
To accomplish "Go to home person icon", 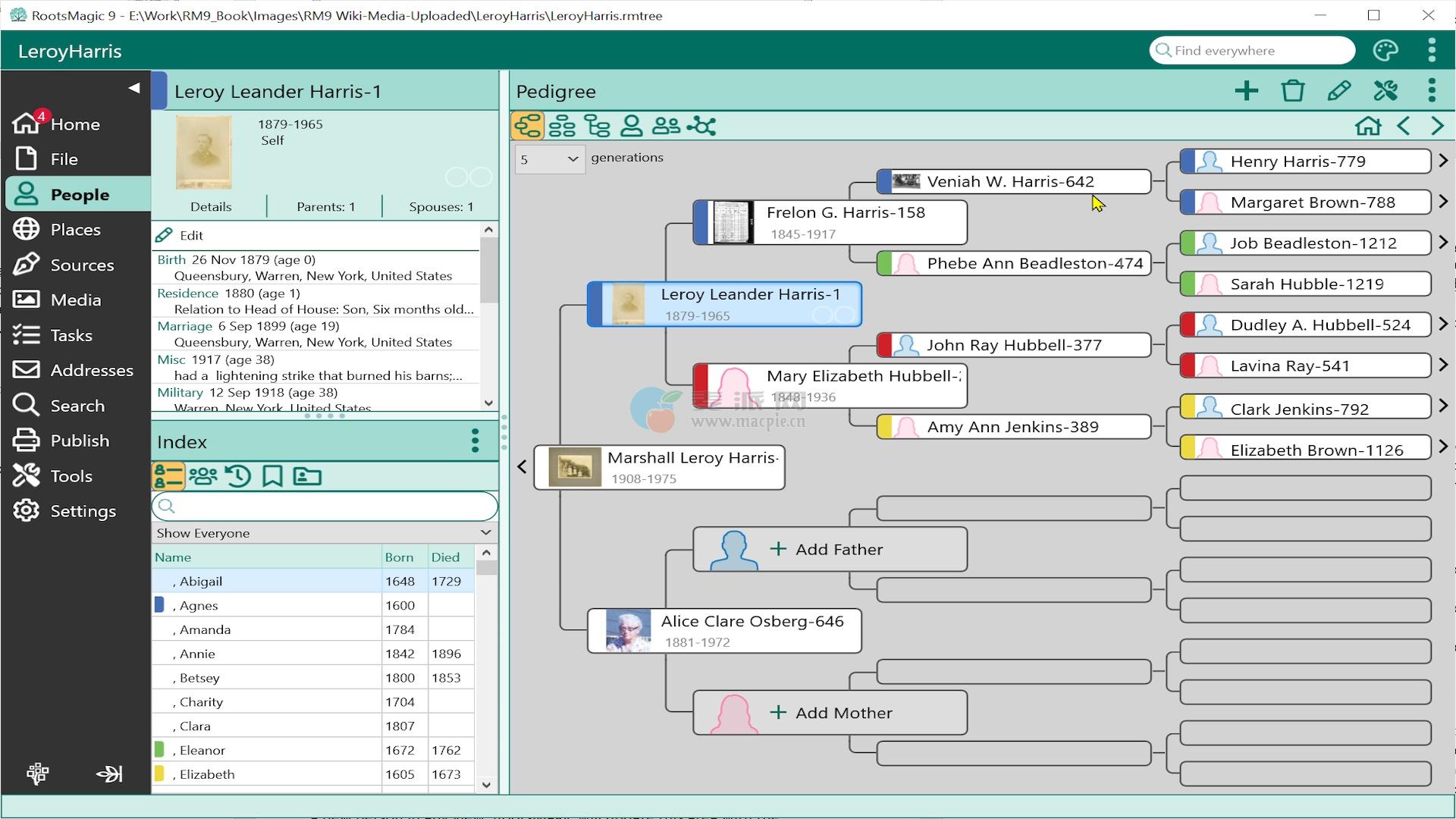I will click(1368, 126).
